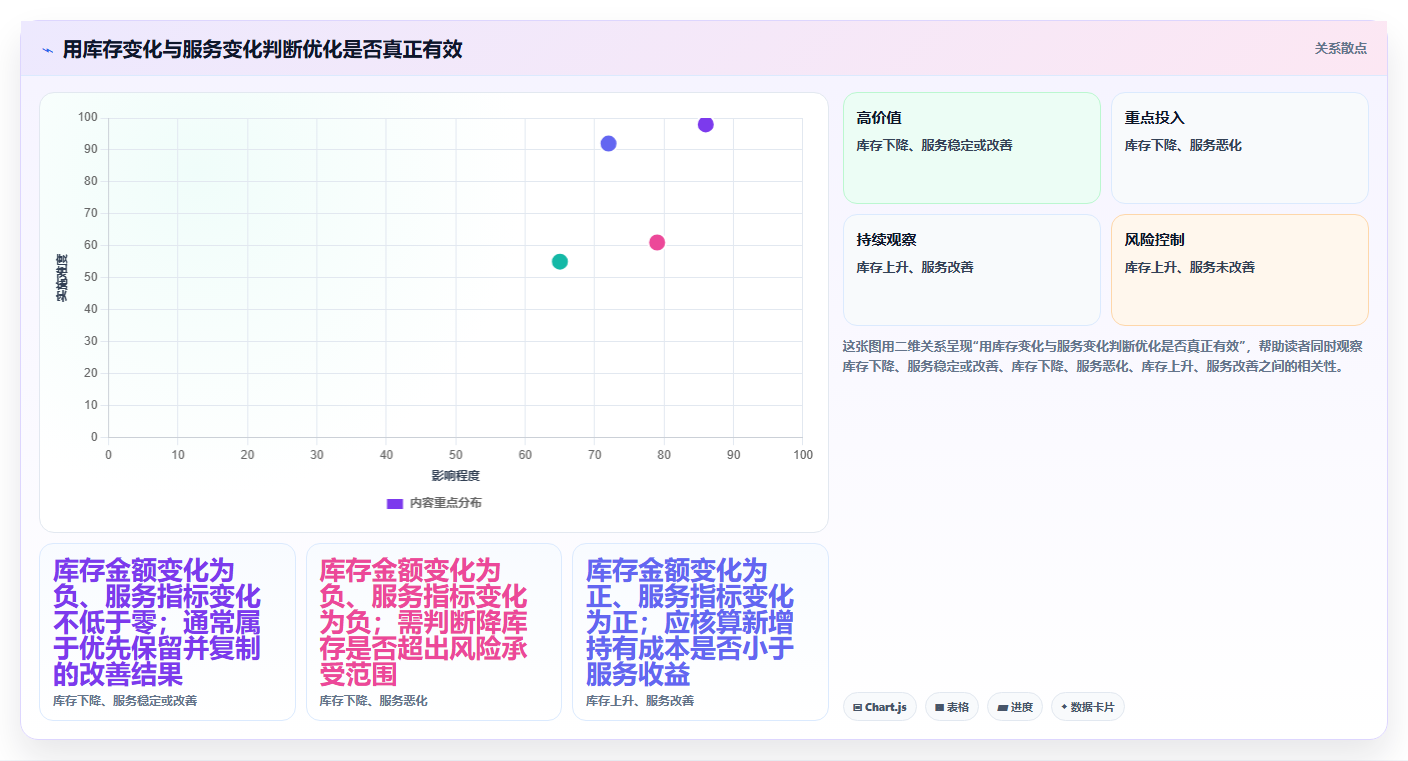Click the caption 库存上升、服务改善 under blue card

click(x=640, y=701)
